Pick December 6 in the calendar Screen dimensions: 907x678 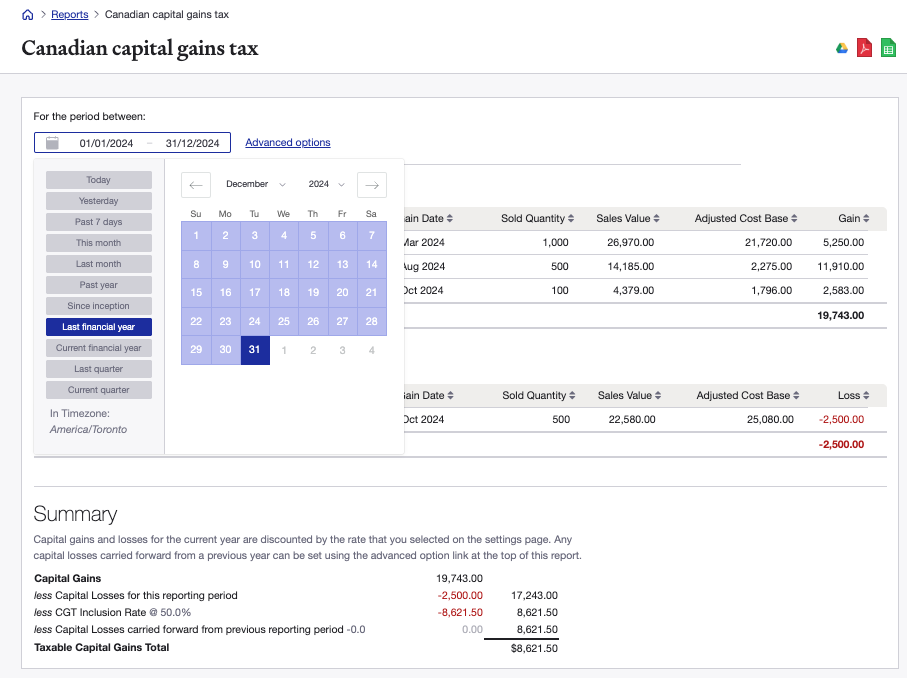tap(342, 235)
